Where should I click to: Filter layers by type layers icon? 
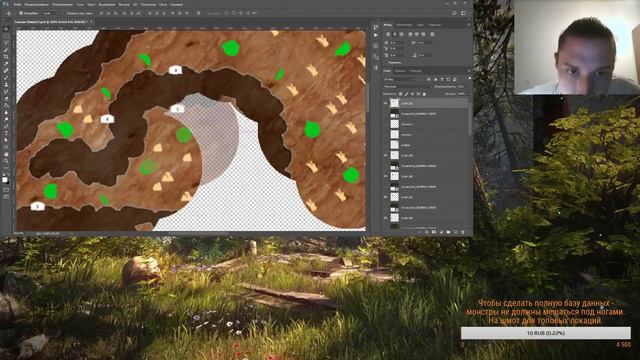click(442, 79)
